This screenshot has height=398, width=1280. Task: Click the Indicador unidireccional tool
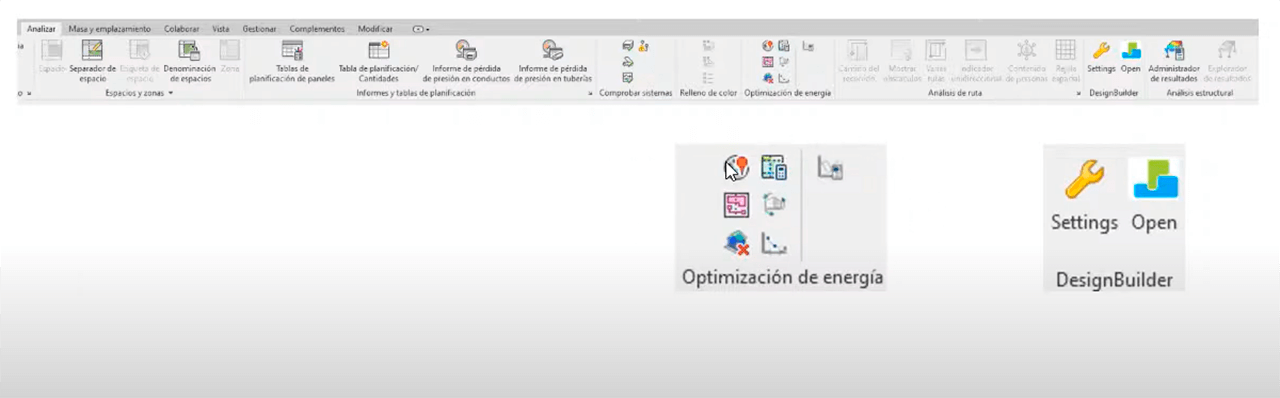coord(976,60)
